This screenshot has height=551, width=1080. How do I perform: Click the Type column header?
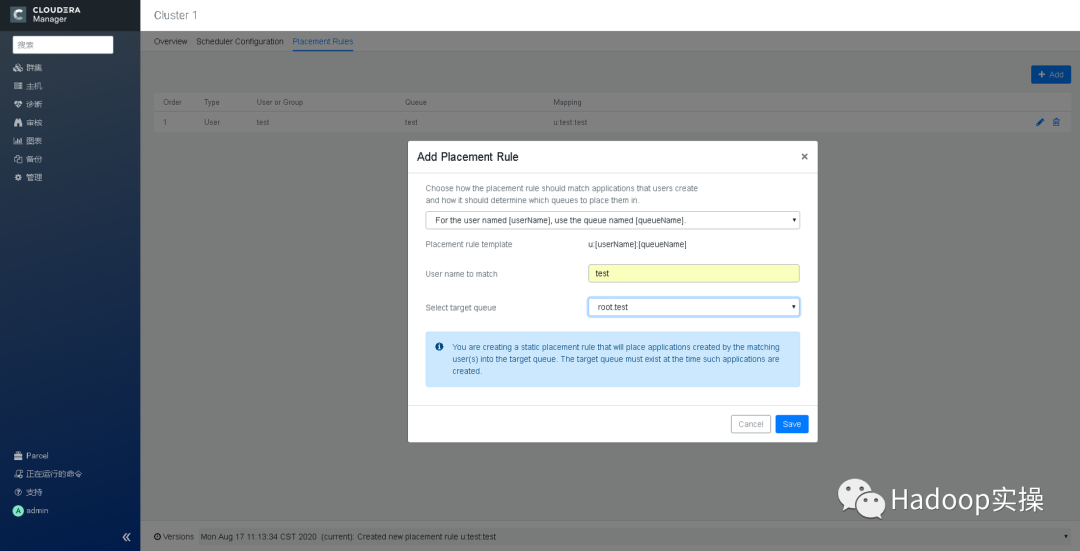tap(211, 102)
